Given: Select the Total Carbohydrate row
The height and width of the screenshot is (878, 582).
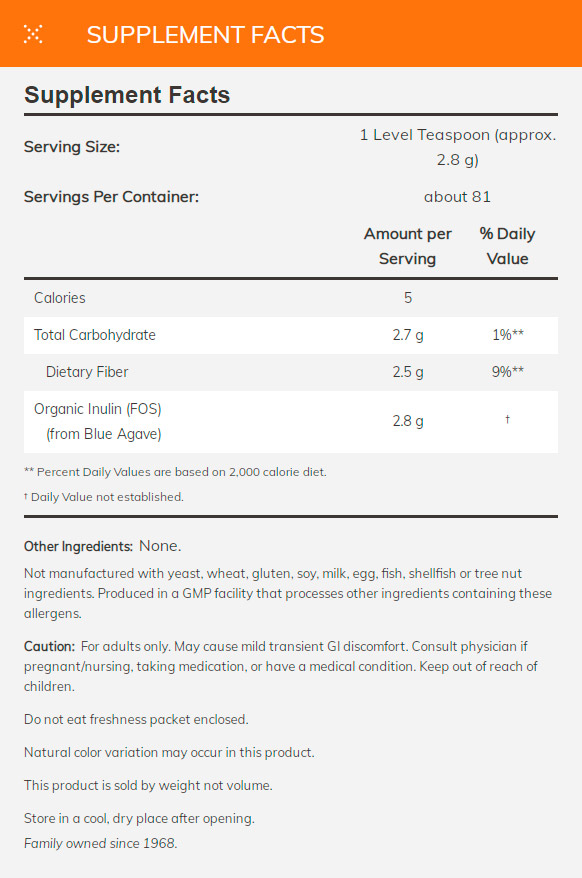Looking at the screenshot, I should tap(291, 335).
